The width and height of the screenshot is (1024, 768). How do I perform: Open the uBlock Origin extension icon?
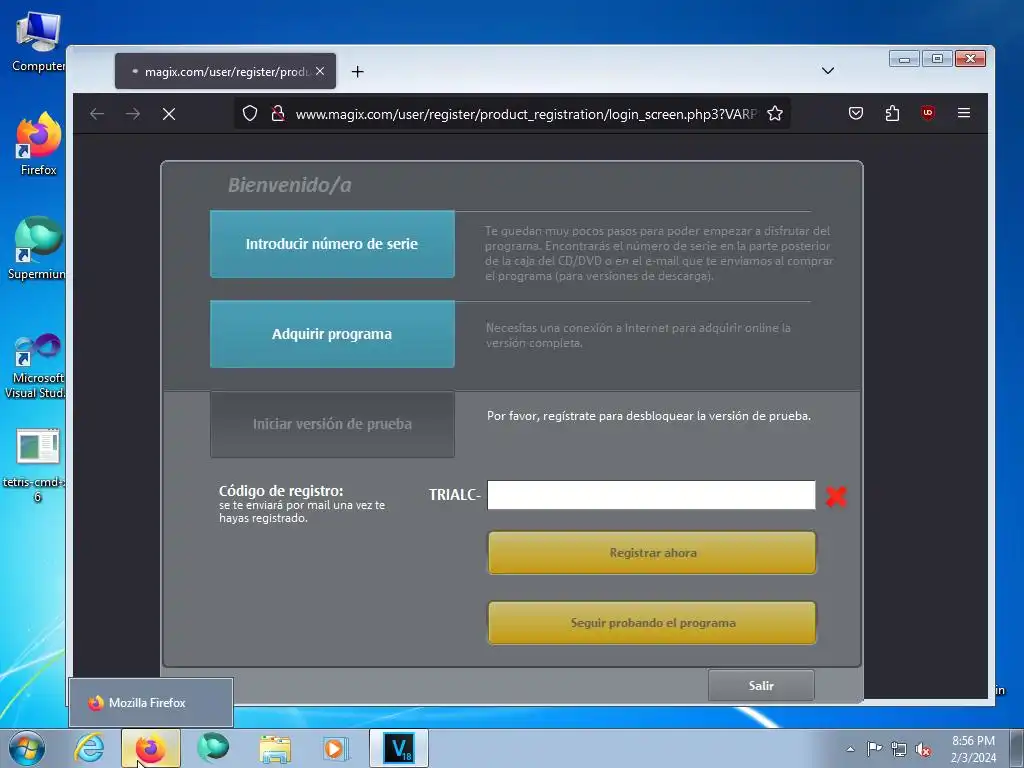tap(927, 114)
